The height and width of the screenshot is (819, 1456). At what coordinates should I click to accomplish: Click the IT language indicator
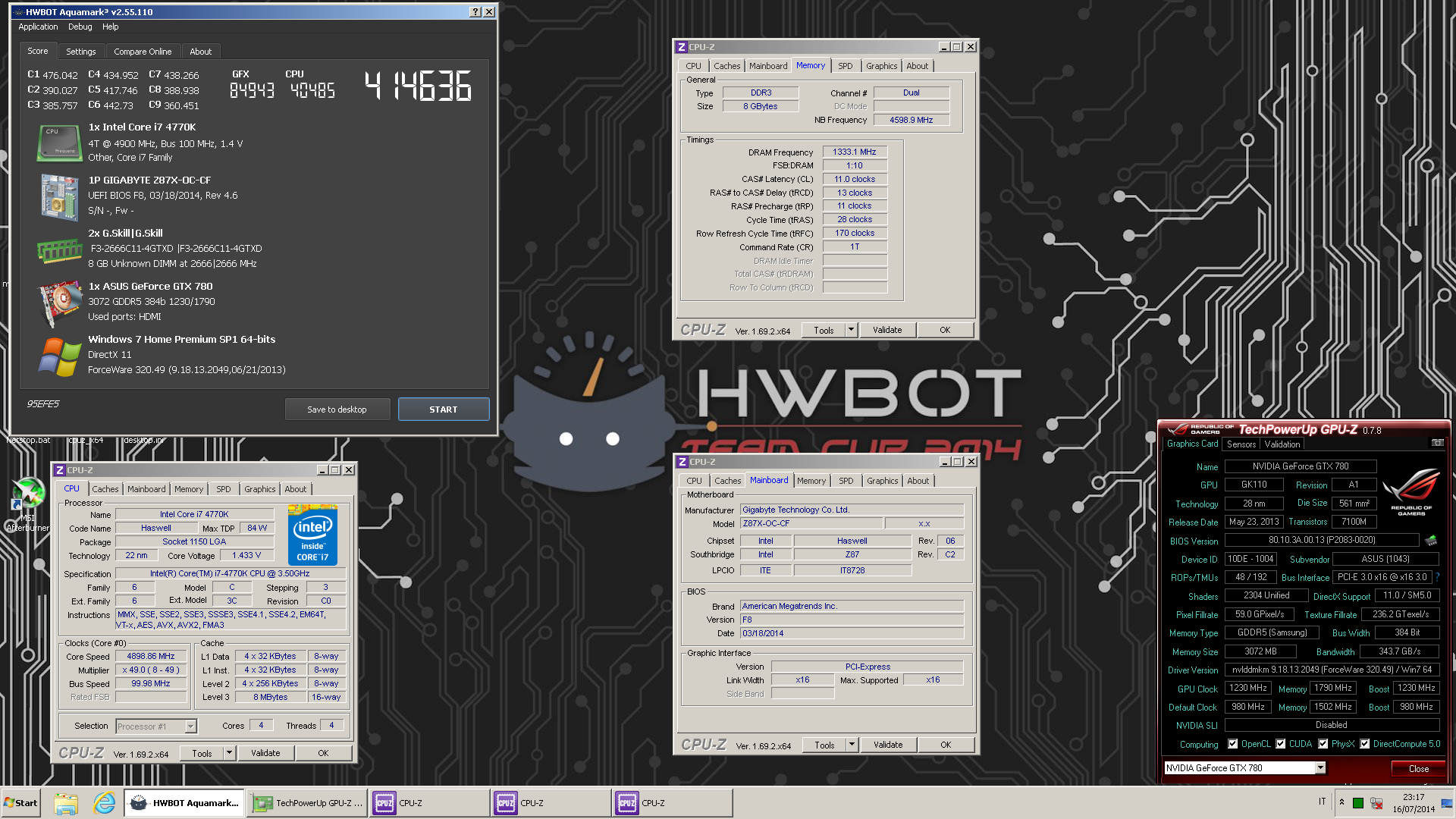point(1322,802)
